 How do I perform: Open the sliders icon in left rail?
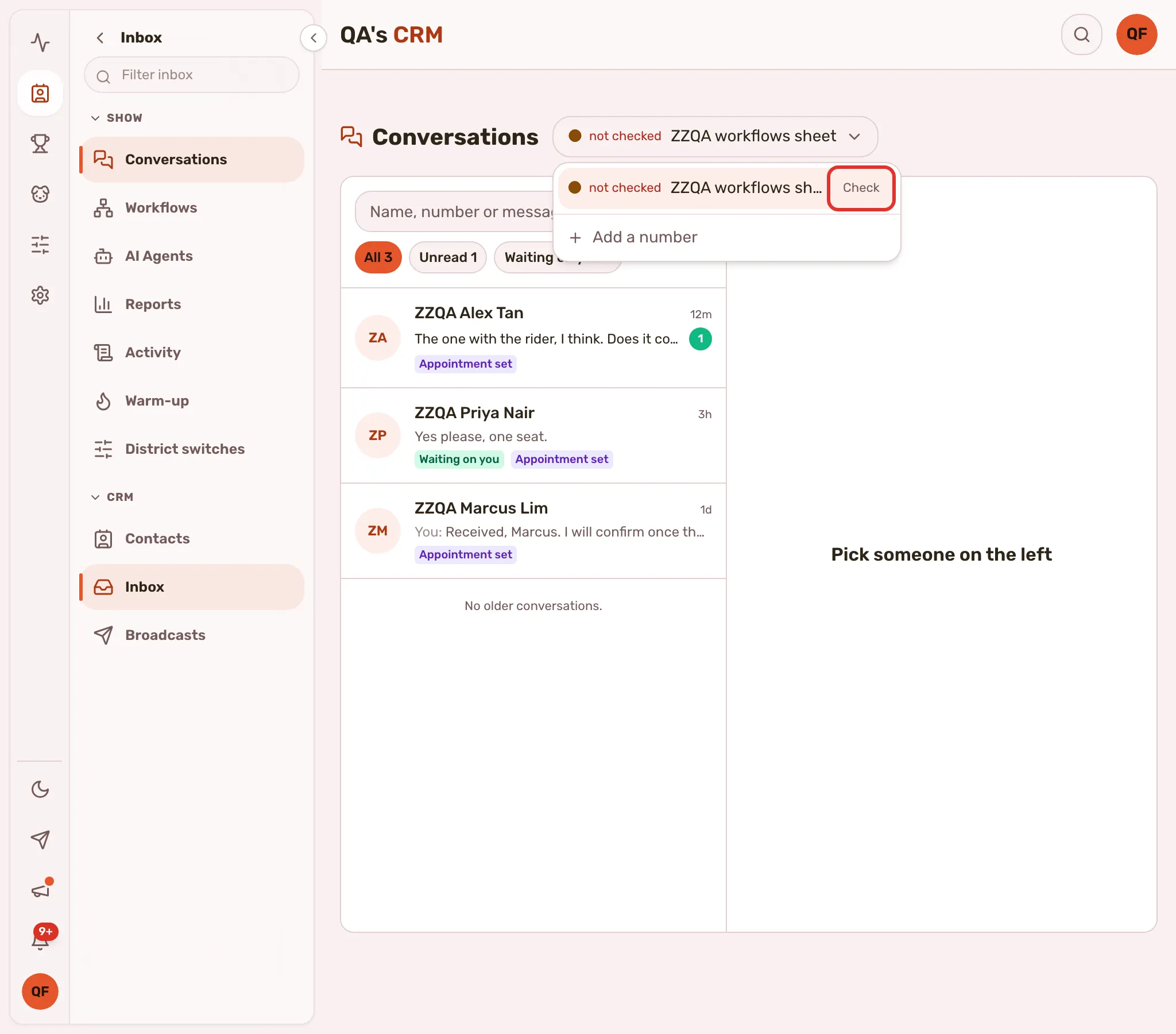[40, 245]
